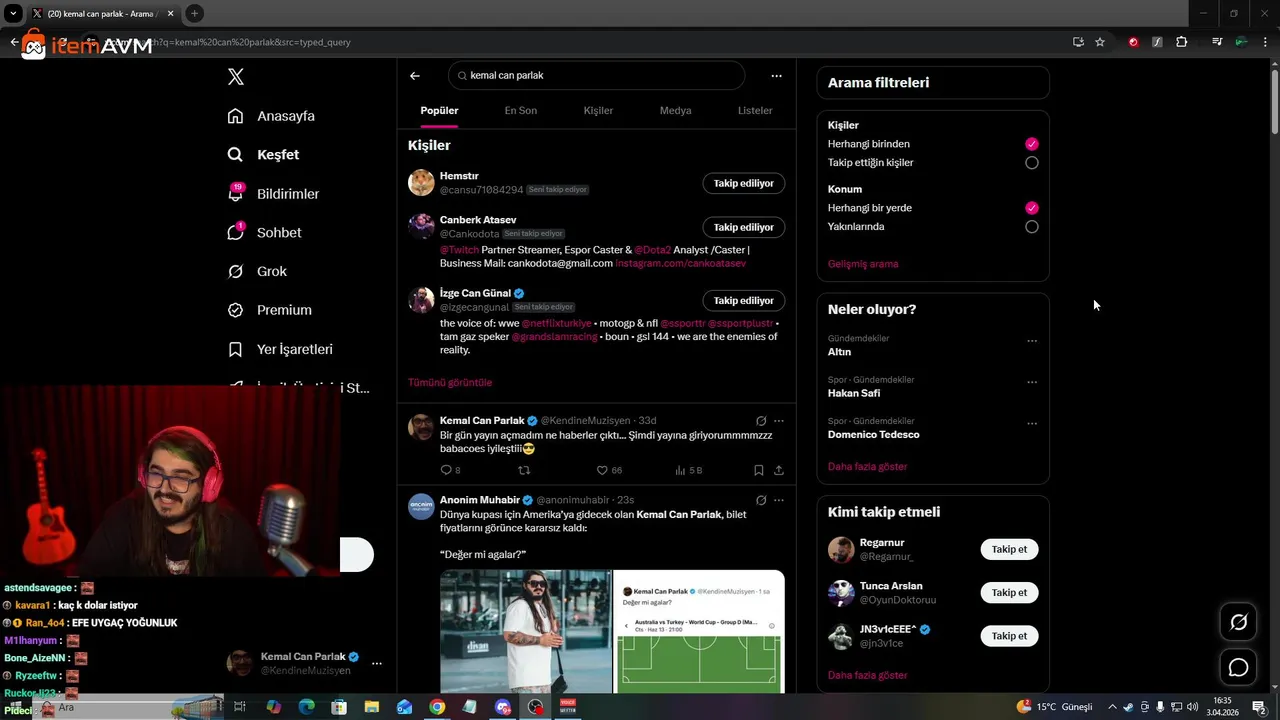Click the search box with 'kemal can parlak'
The image size is (1280, 720).
[x=596, y=76]
